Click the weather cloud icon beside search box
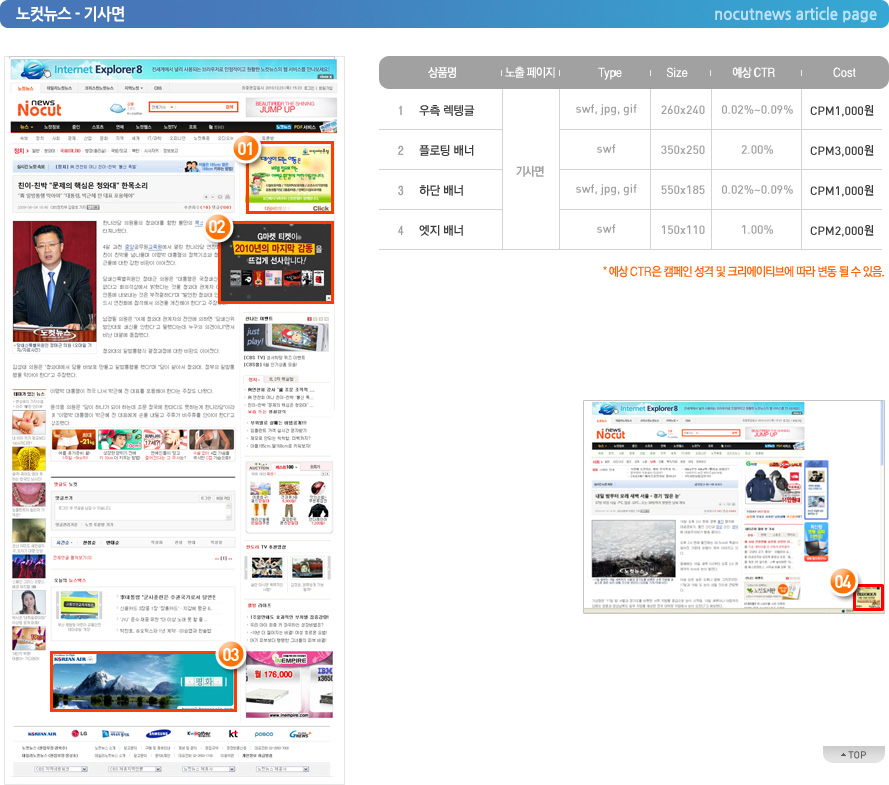 (x=117, y=108)
